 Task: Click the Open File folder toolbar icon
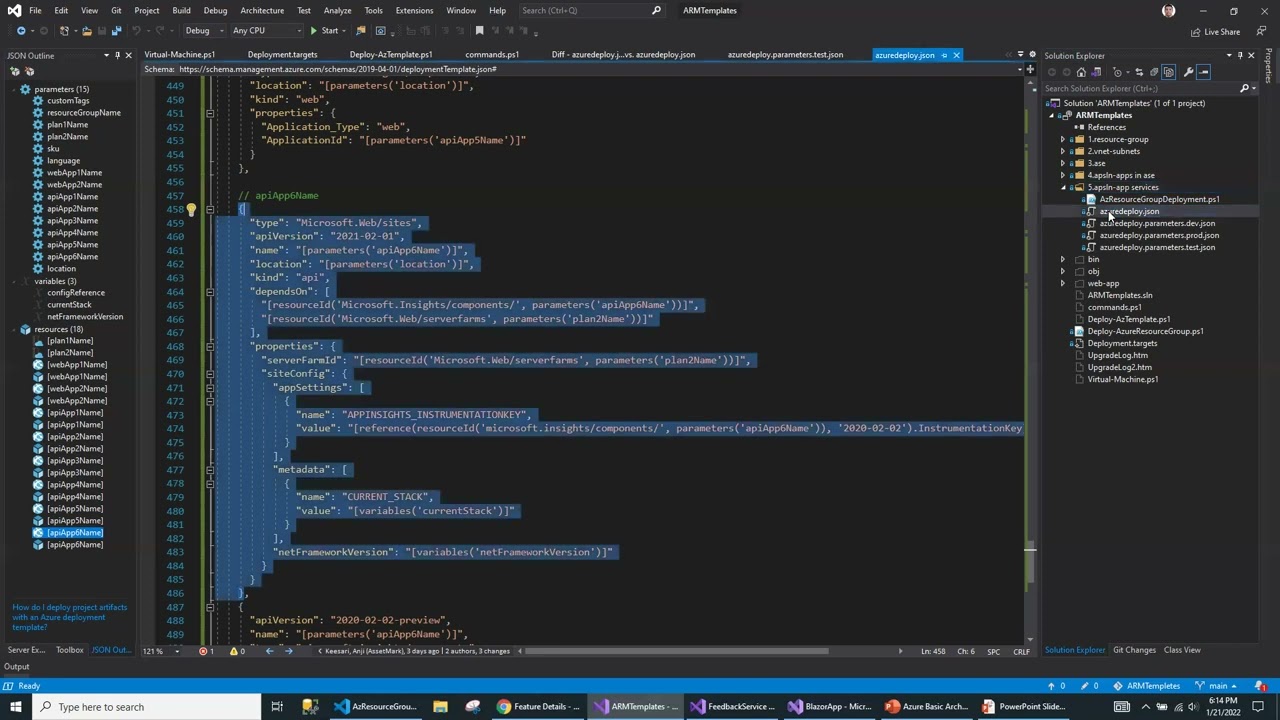87,31
